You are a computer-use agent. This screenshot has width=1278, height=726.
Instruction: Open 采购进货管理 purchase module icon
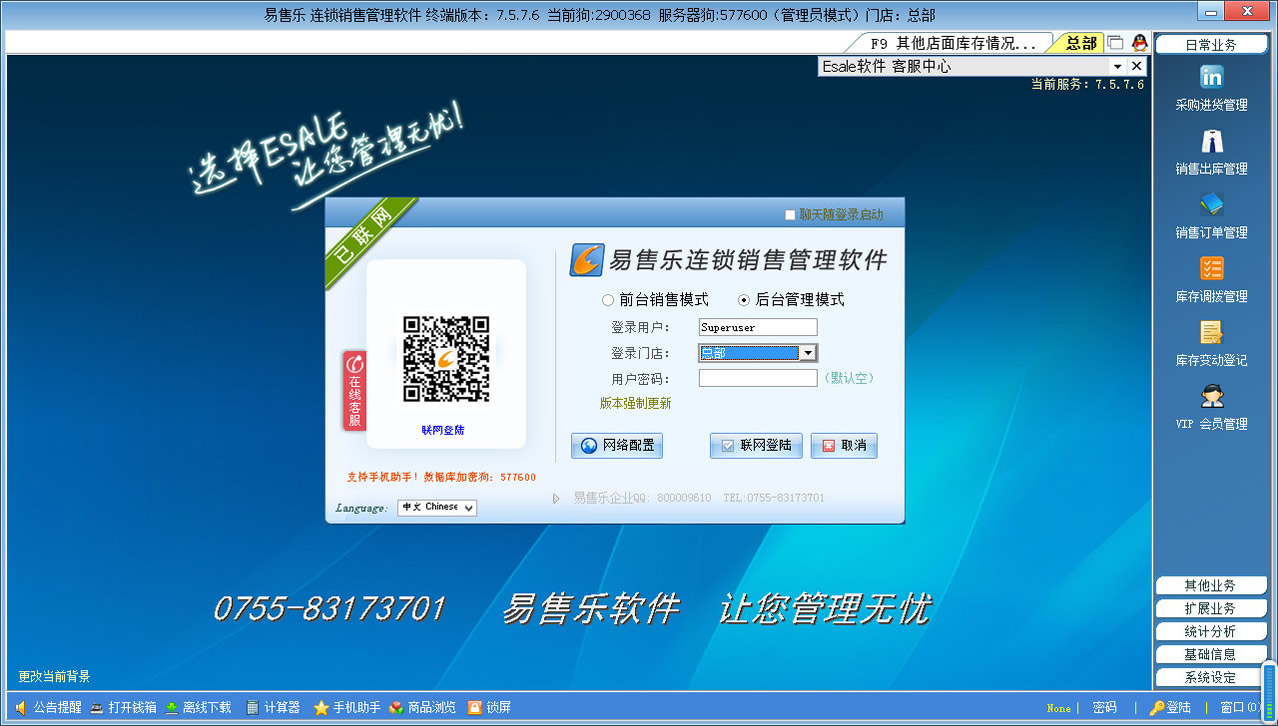tap(1211, 77)
